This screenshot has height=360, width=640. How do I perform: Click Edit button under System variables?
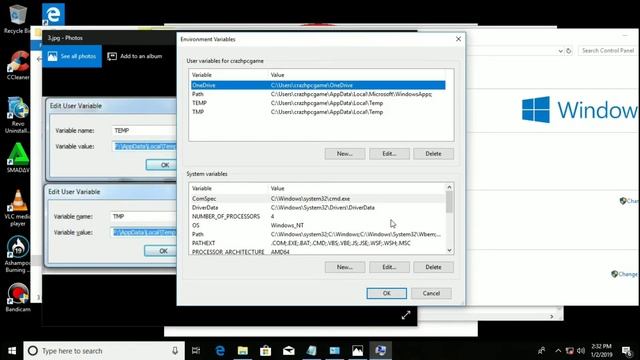tap(389, 267)
